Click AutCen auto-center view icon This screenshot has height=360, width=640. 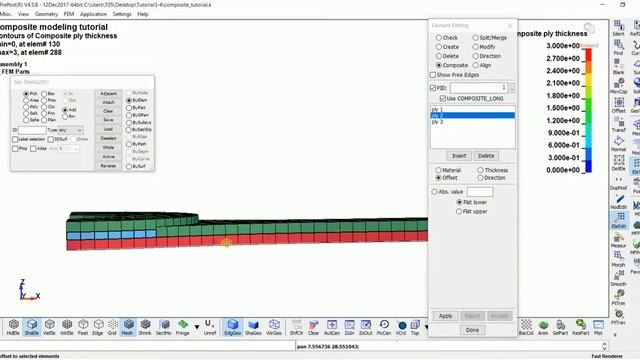(332, 327)
